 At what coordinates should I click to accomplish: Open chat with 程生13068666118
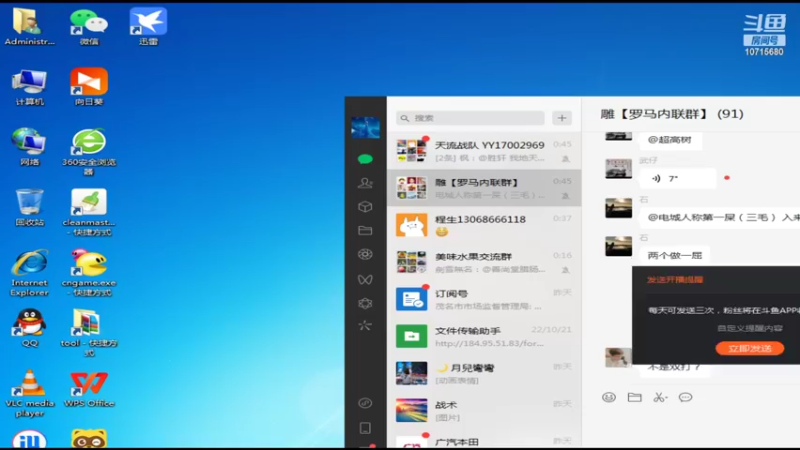(x=484, y=225)
